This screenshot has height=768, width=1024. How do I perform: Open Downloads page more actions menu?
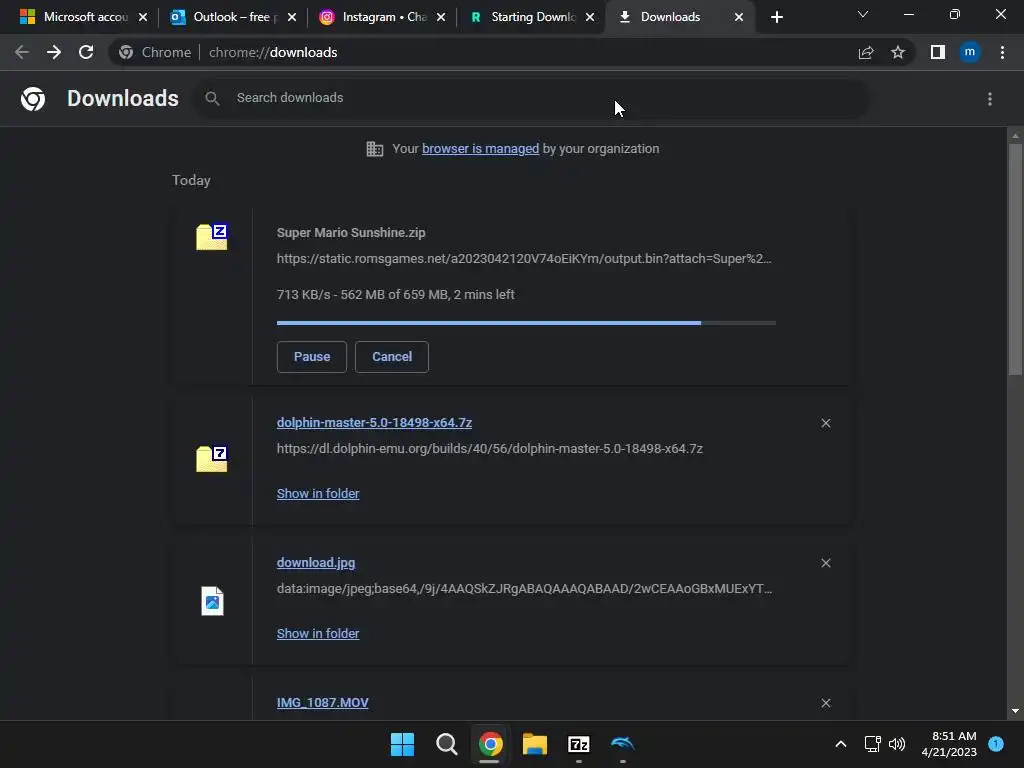pyautogui.click(x=990, y=99)
